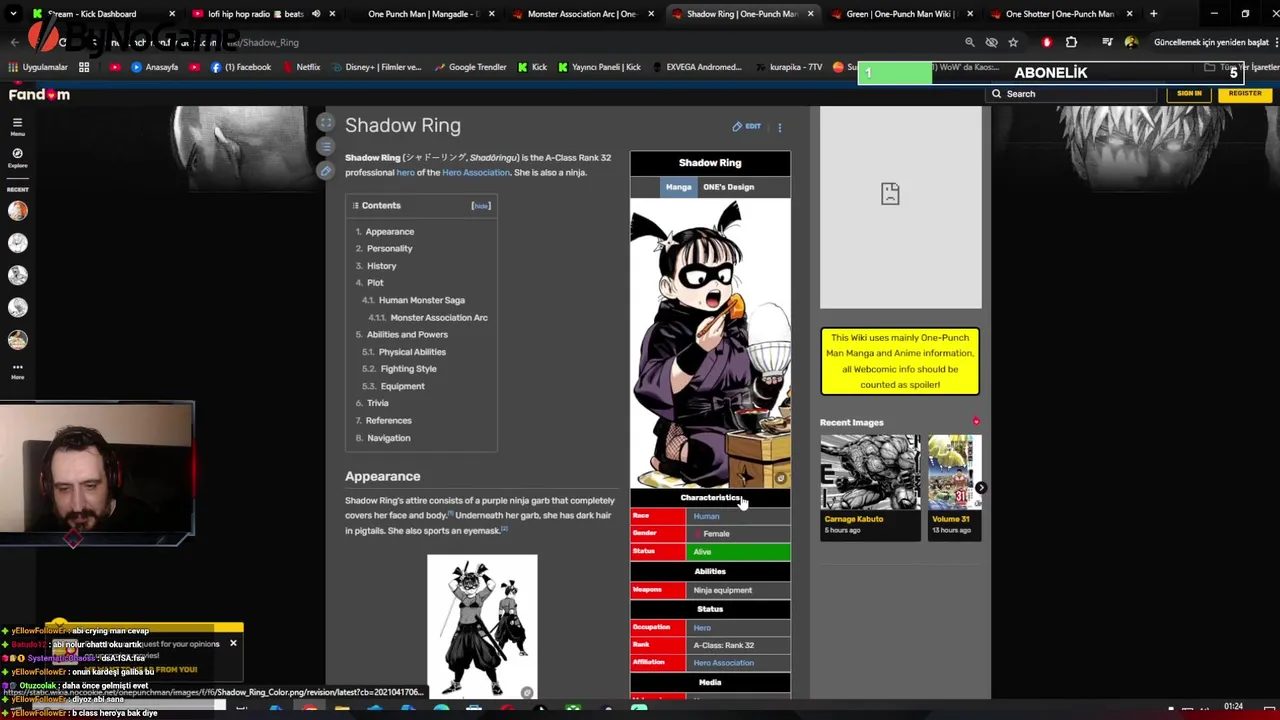Screen dimensions: 1280x720
Task: Open the Shadow Ring infobox main image
Action: pos(710,343)
